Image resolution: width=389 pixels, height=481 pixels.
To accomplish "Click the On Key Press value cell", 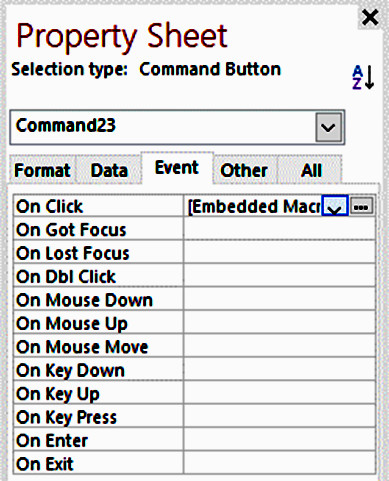I will click(280, 417).
